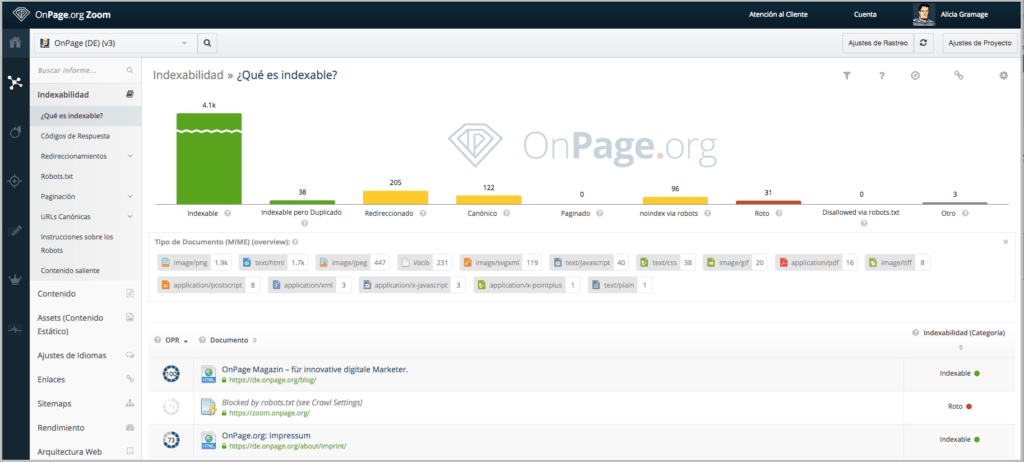Click the refresh crawl icon button

pos(923,43)
